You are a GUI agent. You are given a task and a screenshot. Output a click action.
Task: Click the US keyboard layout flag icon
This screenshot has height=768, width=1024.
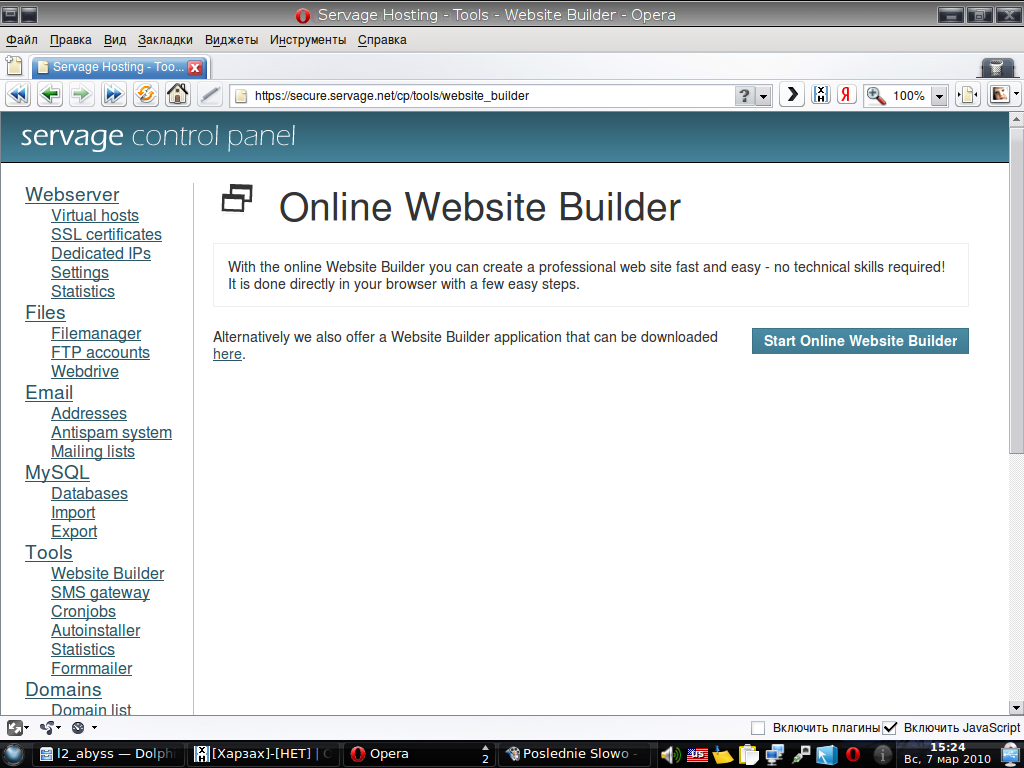click(x=697, y=754)
